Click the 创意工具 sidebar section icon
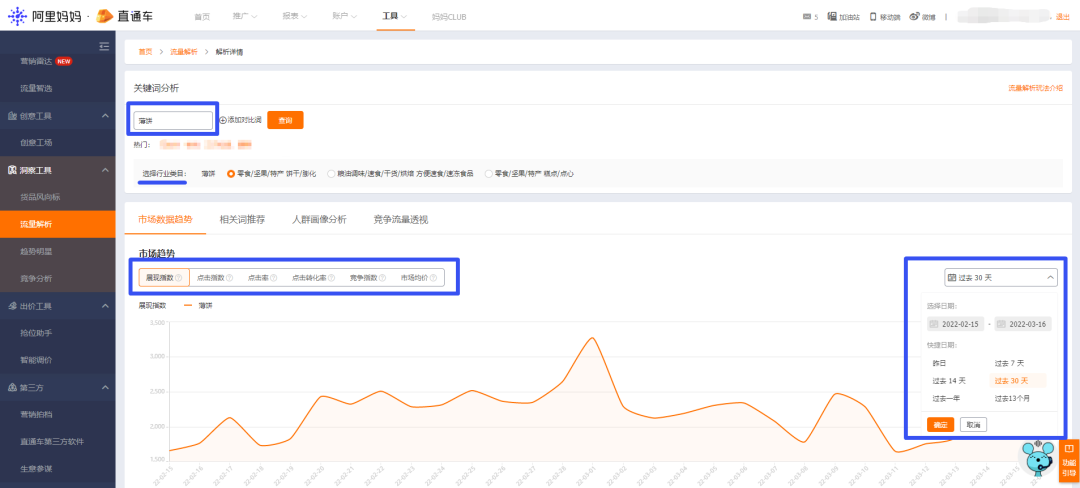 [x=12, y=116]
